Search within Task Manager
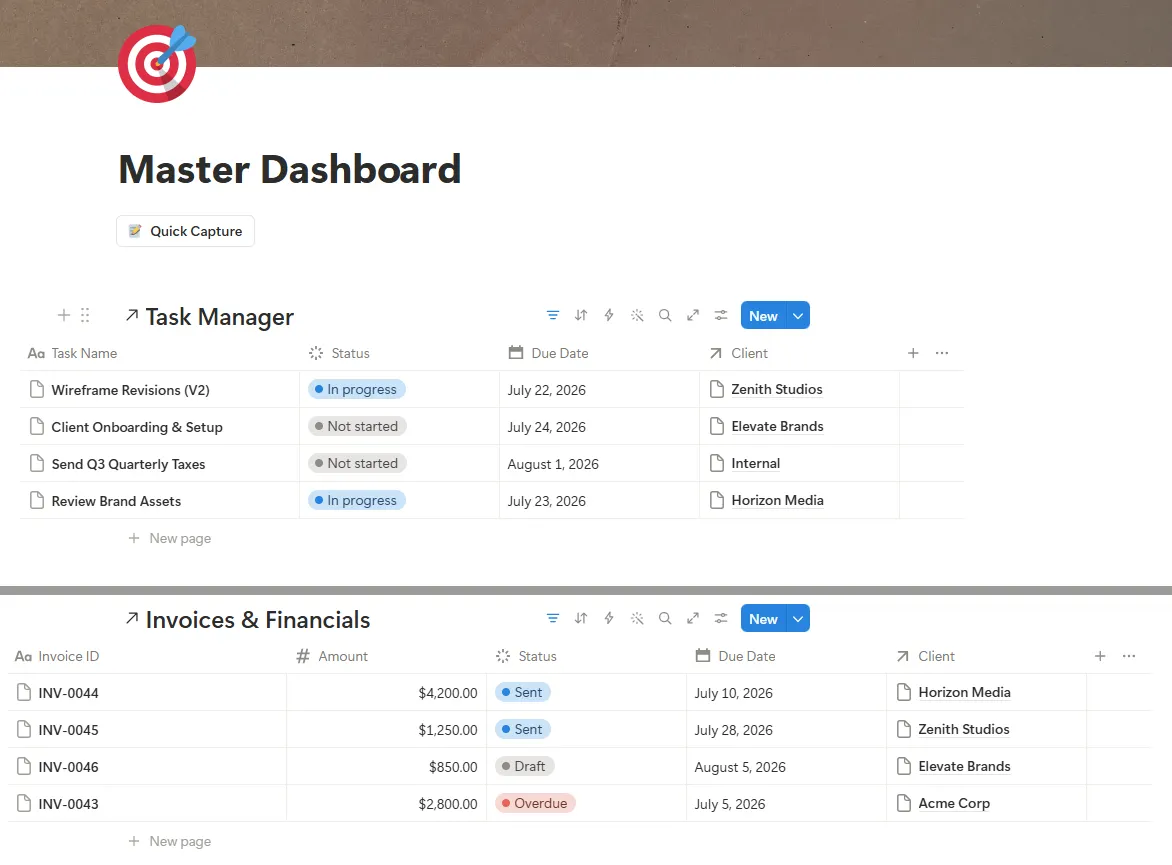Image resolution: width=1172 pixels, height=865 pixels. (664, 315)
